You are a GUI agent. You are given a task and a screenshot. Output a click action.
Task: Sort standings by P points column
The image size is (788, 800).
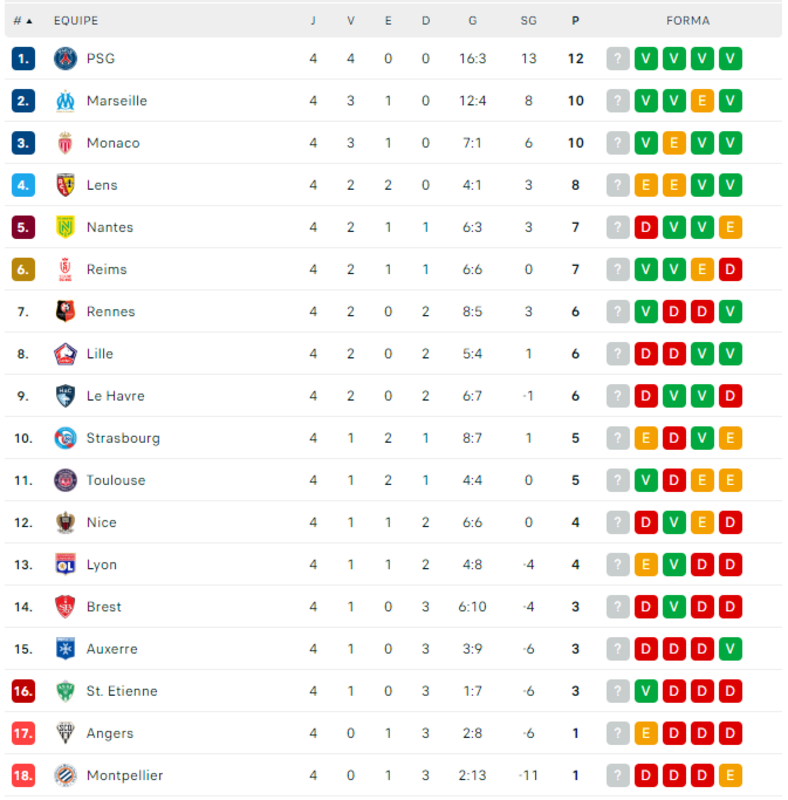(575, 21)
